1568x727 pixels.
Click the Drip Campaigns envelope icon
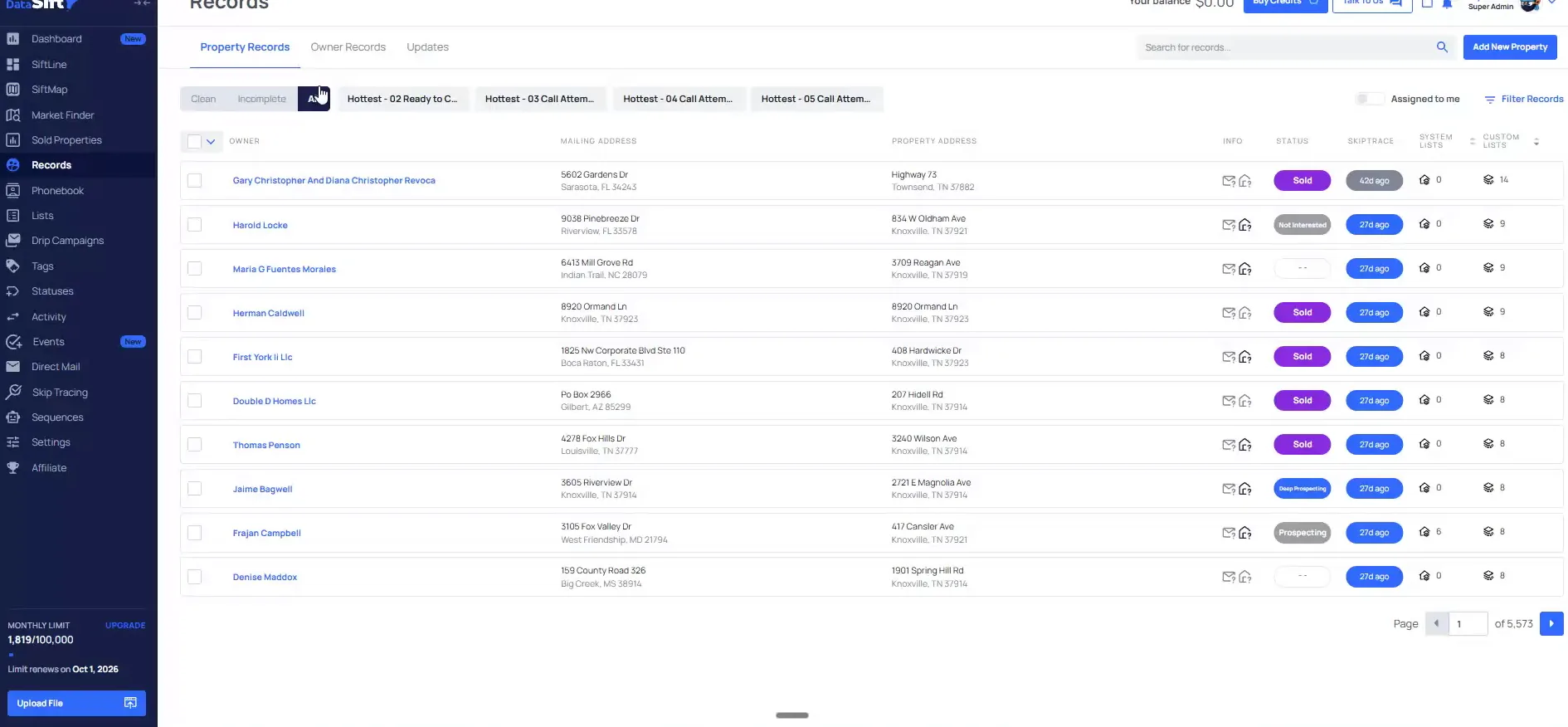click(13, 241)
